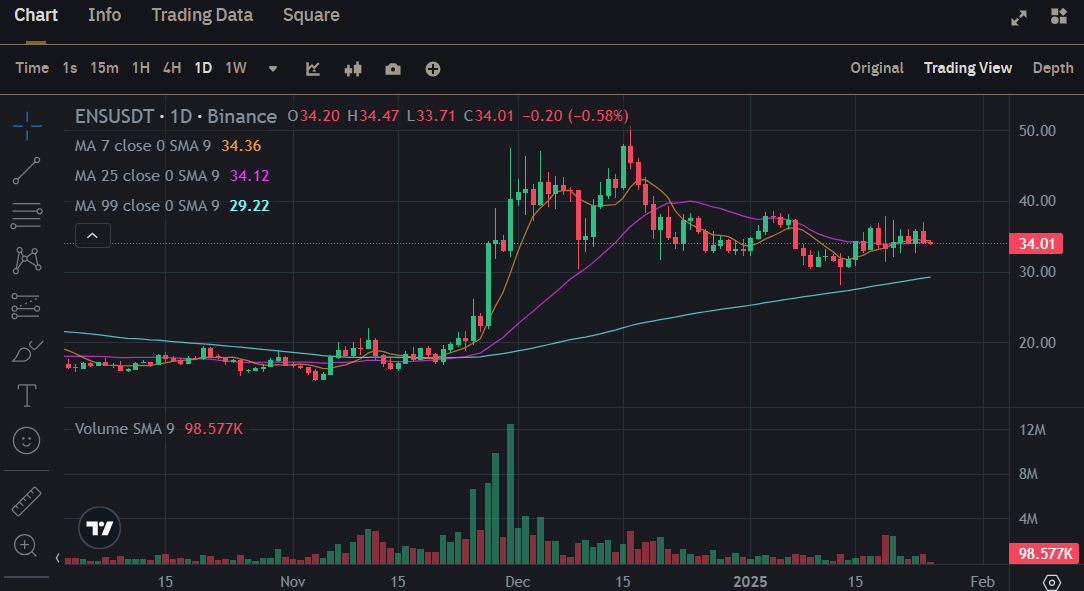This screenshot has width=1084, height=591.
Task: Click the ENSUSDT · 1D · Binance title
Action: tap(176, 116)
